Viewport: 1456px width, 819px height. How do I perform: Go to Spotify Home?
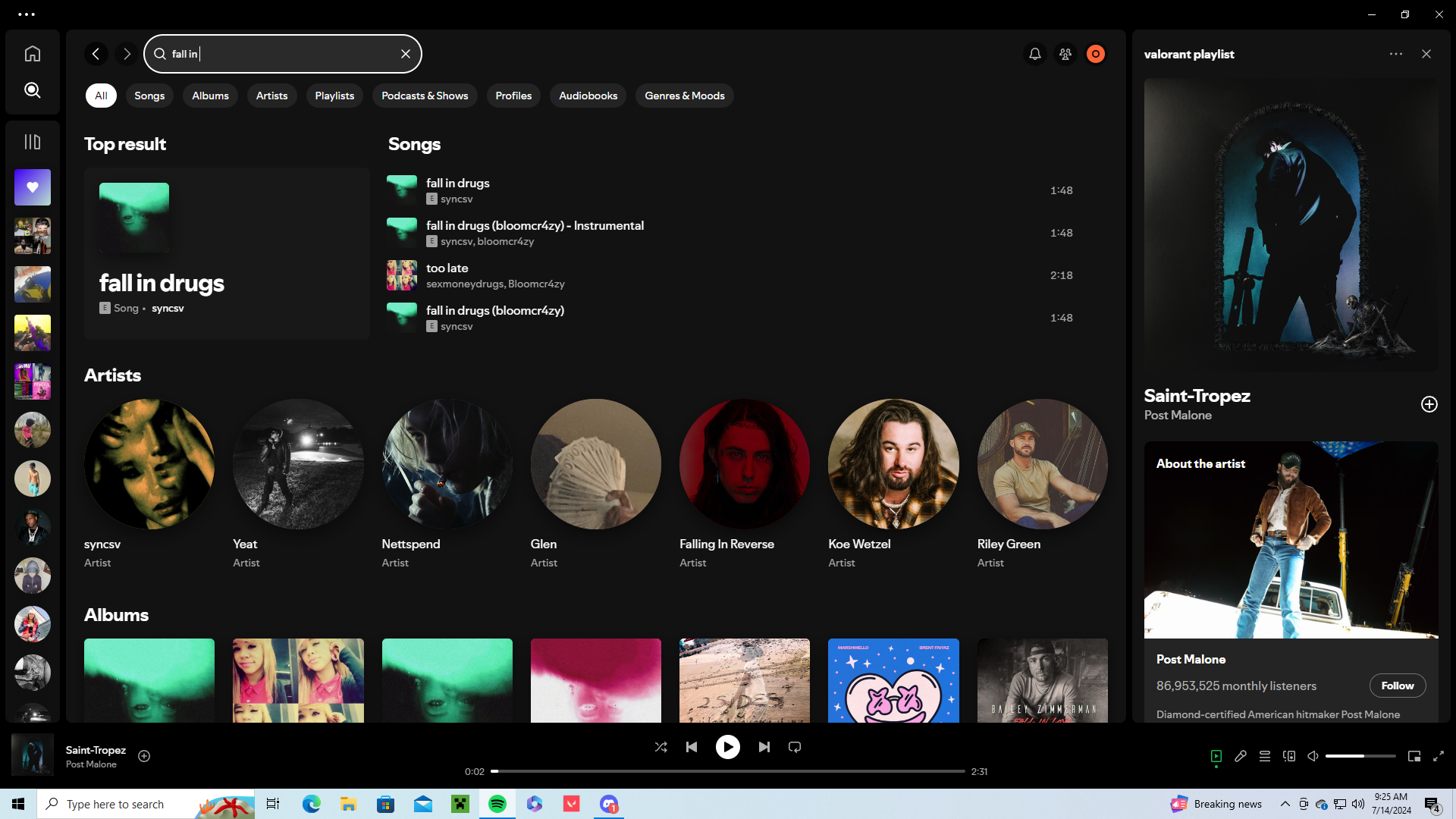click(x=32, y=54)
